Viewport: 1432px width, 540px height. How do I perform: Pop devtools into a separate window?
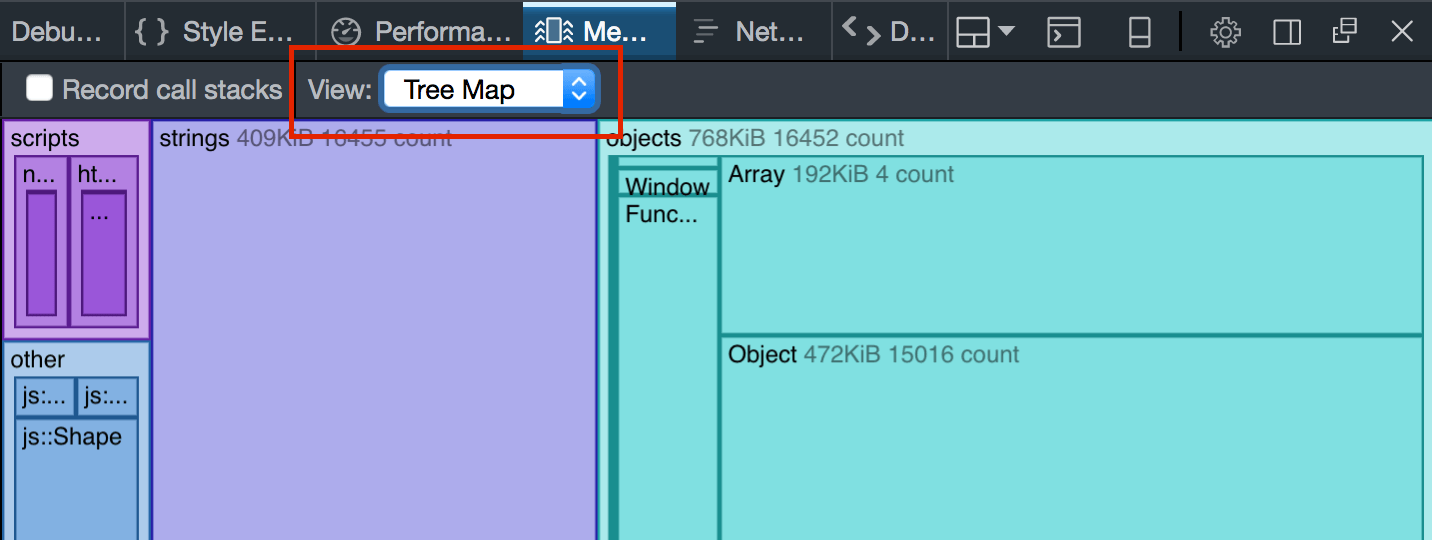[x=1344, y=33]
